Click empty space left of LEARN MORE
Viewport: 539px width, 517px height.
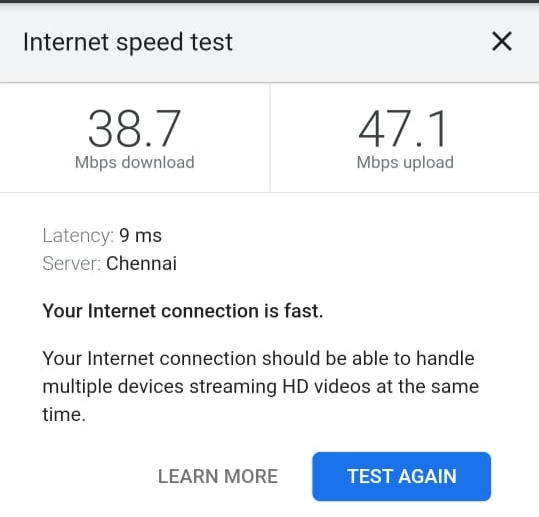click(89, 476)
